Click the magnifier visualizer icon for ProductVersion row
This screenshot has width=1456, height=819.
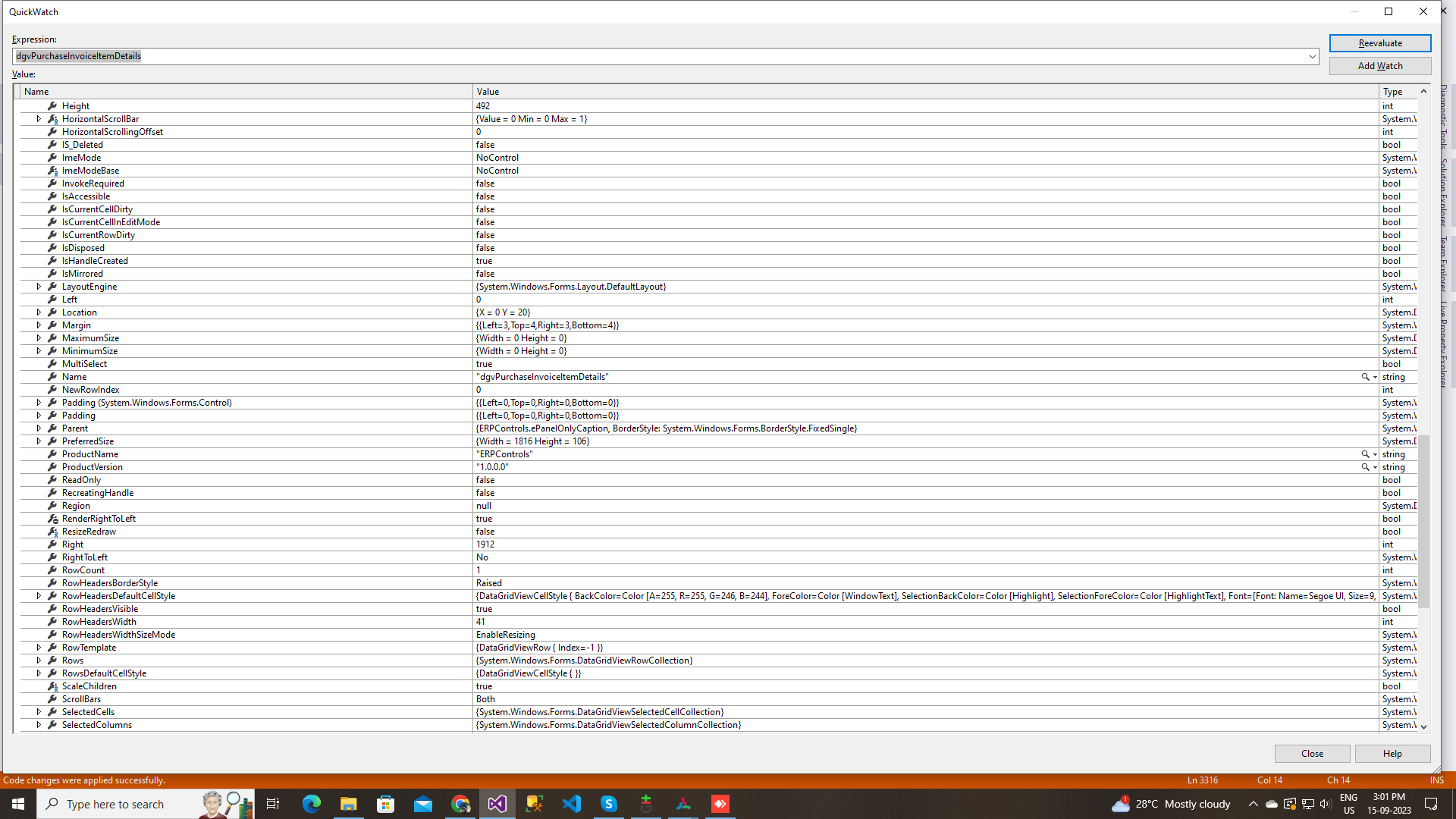coord(1365,467)
